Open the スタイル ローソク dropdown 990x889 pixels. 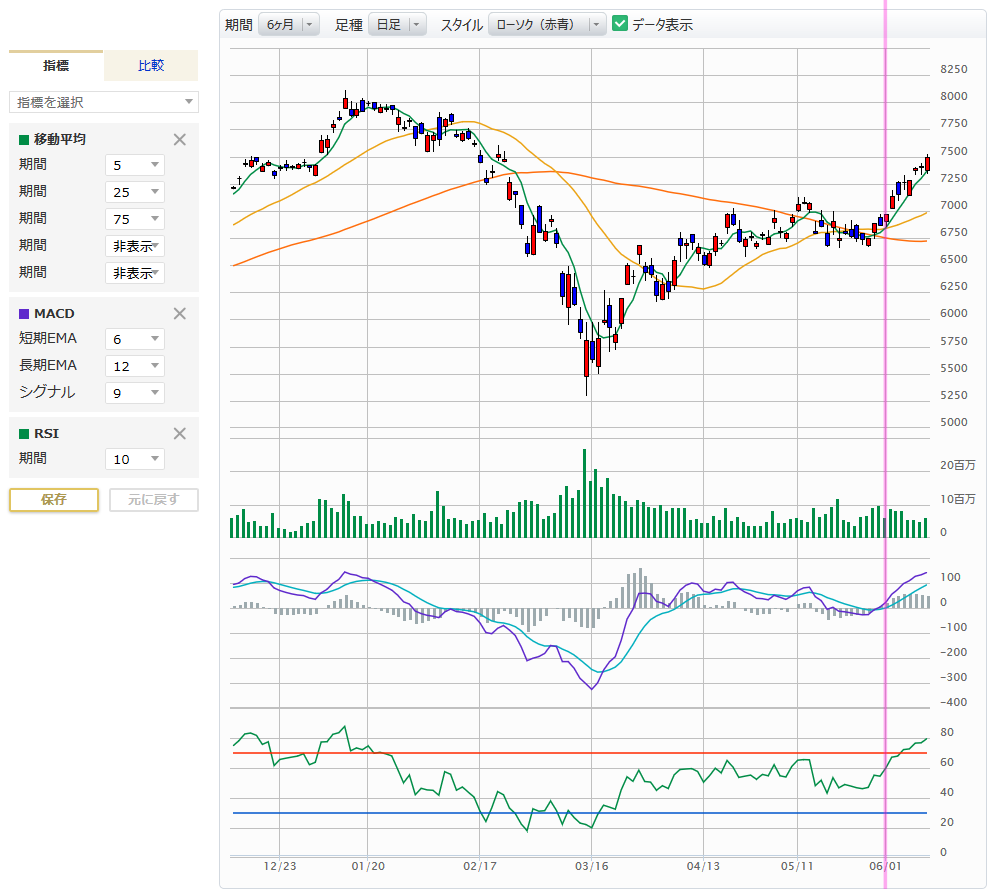(547, 25)
